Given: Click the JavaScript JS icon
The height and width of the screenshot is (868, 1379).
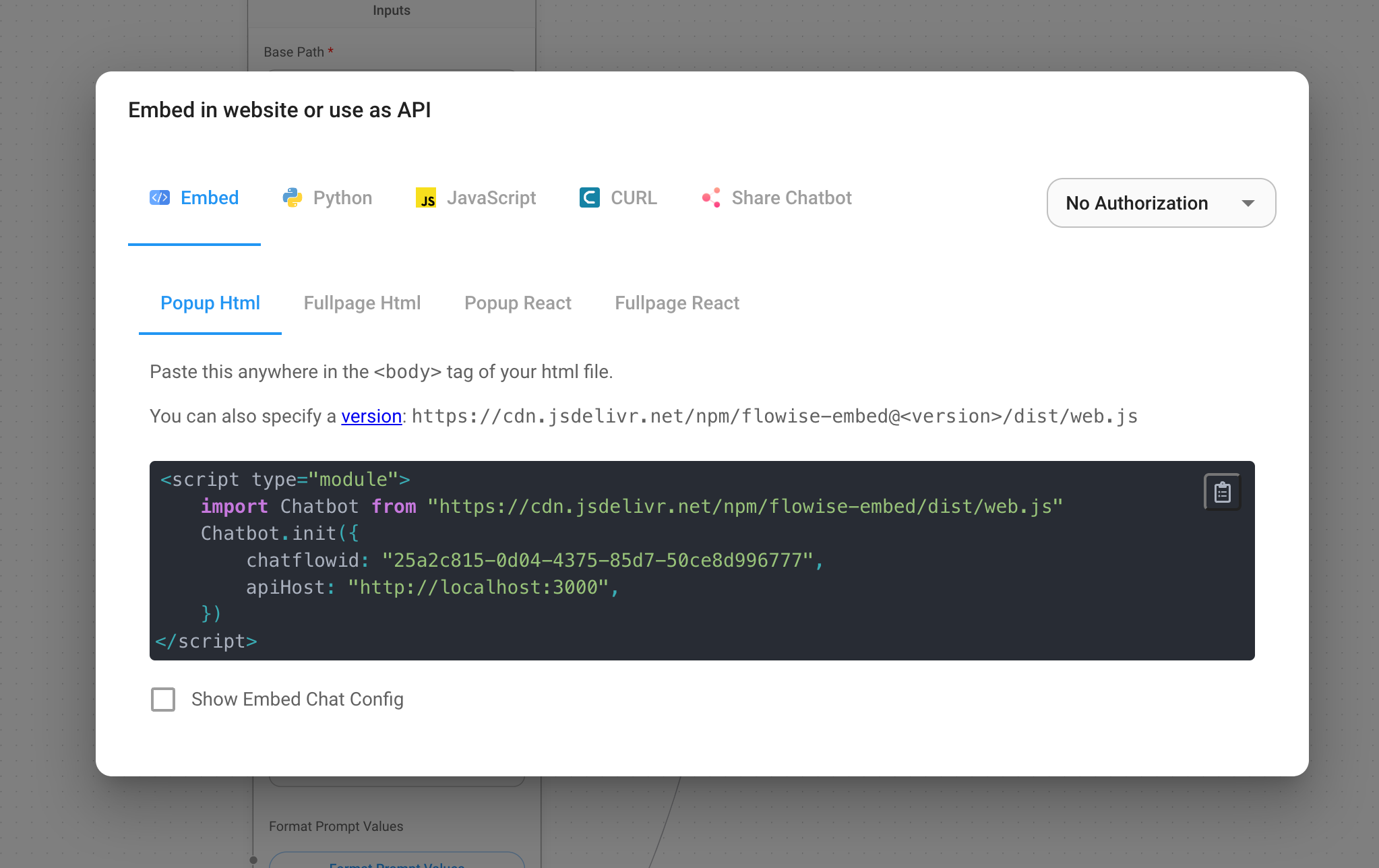Looking at the screenshot, I should click(426, 197).
